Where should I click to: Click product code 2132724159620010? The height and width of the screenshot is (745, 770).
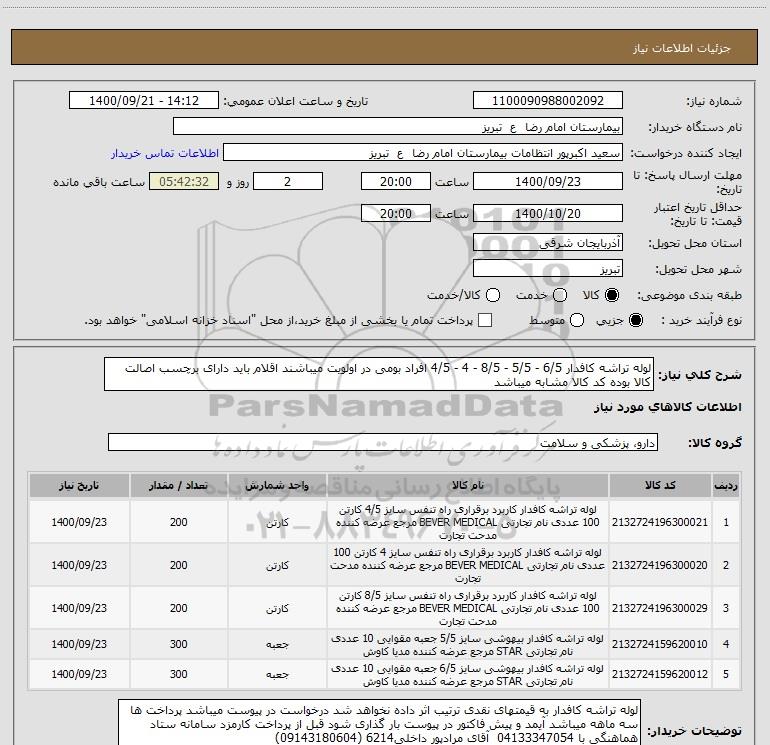(x=660, y=644)
